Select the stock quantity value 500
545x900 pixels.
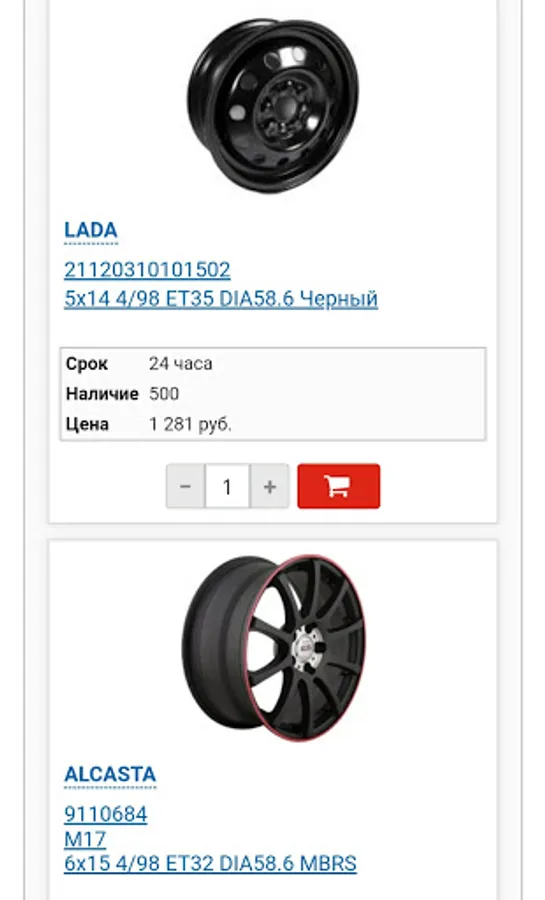pyautogui.click(x=164, y=394)
